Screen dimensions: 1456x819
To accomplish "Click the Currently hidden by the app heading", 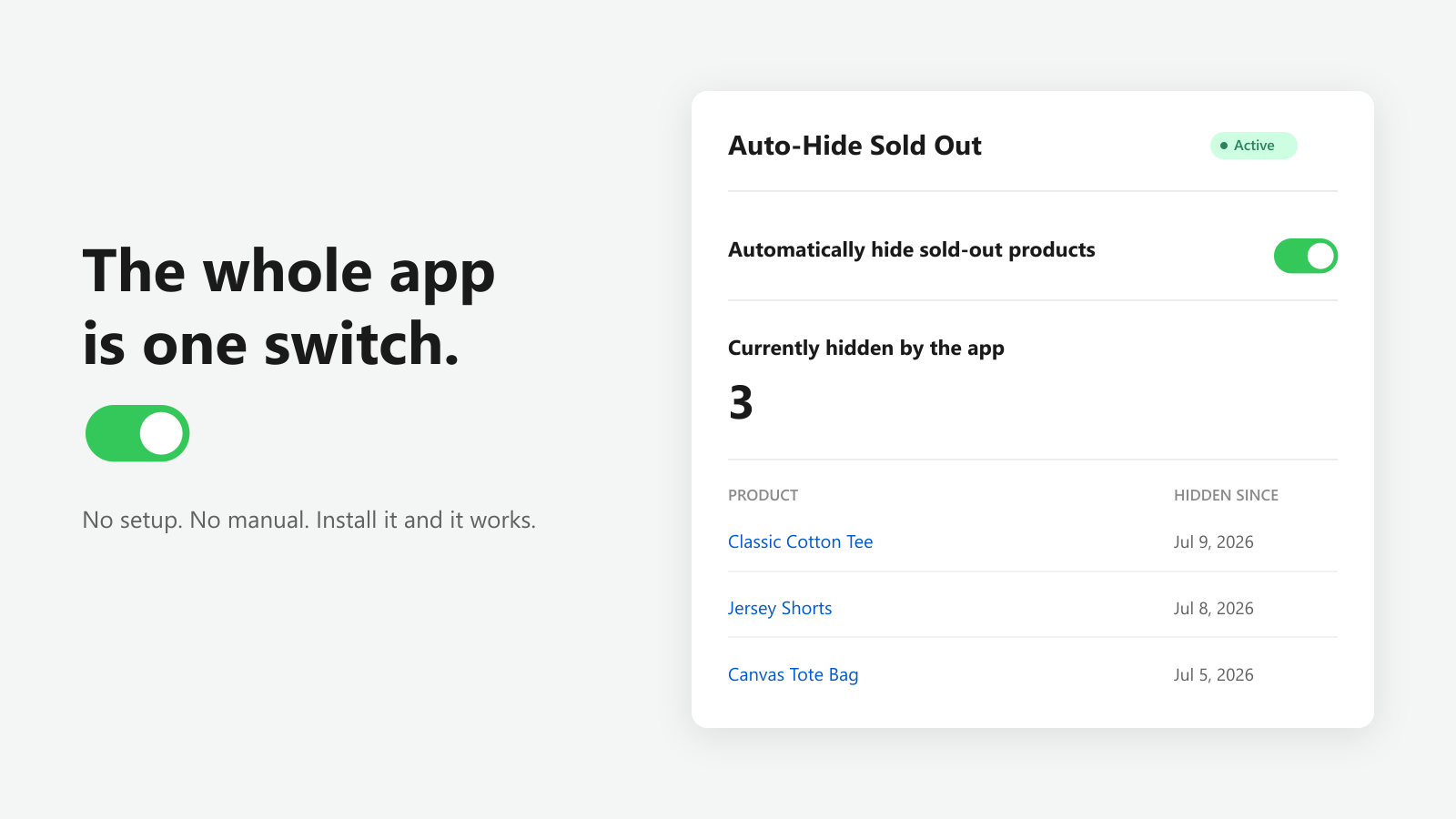I will [x=866, y=348].
